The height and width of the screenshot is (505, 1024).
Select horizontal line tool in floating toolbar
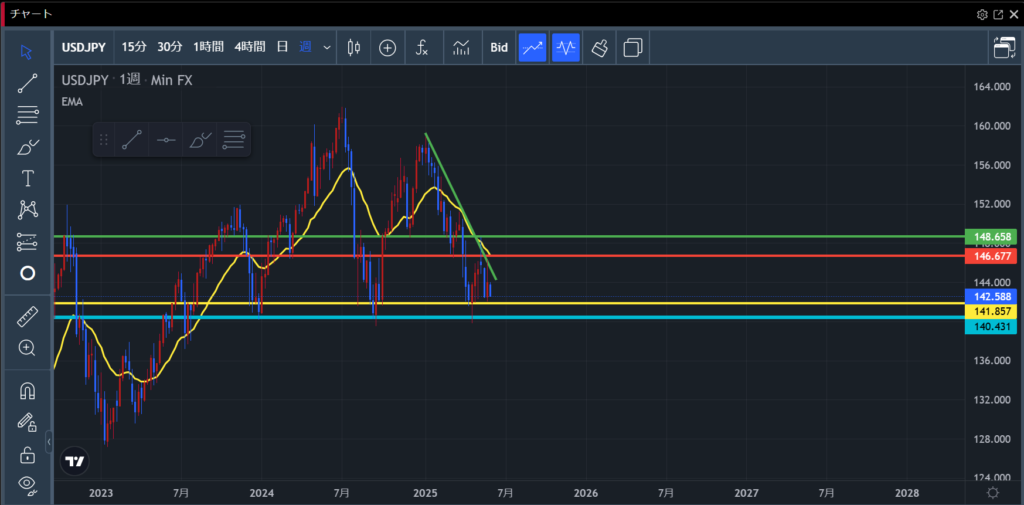pos(166,140)
